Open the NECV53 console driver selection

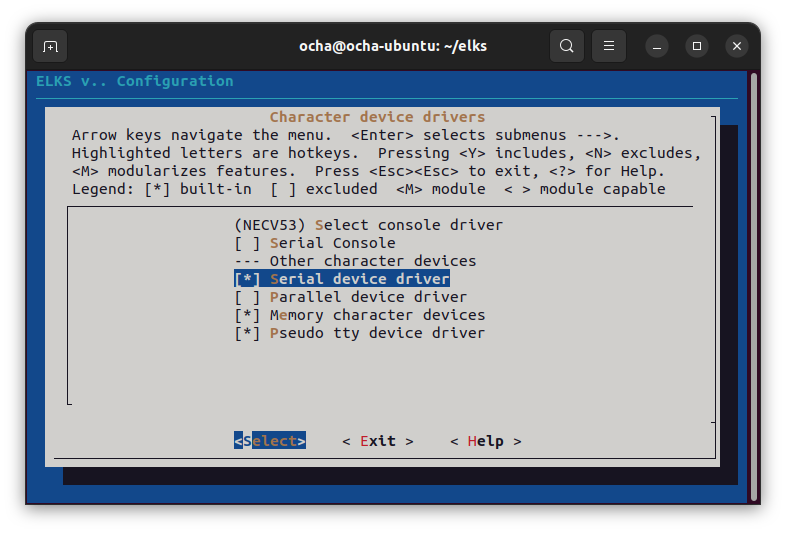point(368,225)
